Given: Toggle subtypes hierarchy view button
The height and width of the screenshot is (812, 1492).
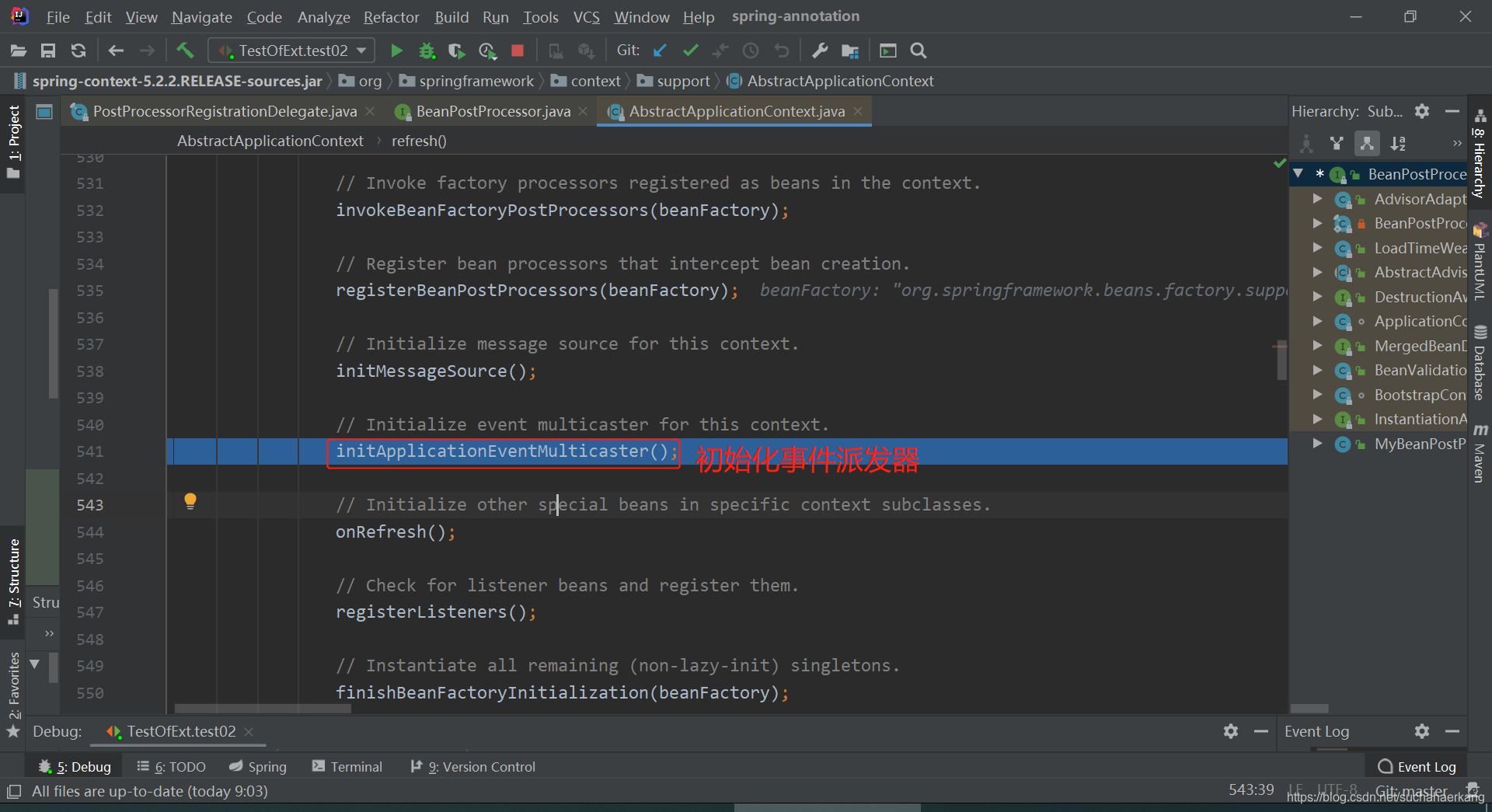Looking at the screenshot, I should pyautogui.click(x=1367, y=143).
